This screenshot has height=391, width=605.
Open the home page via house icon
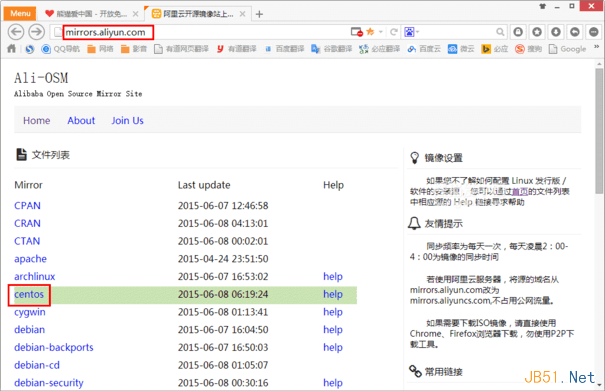click(x=12, y=49)
